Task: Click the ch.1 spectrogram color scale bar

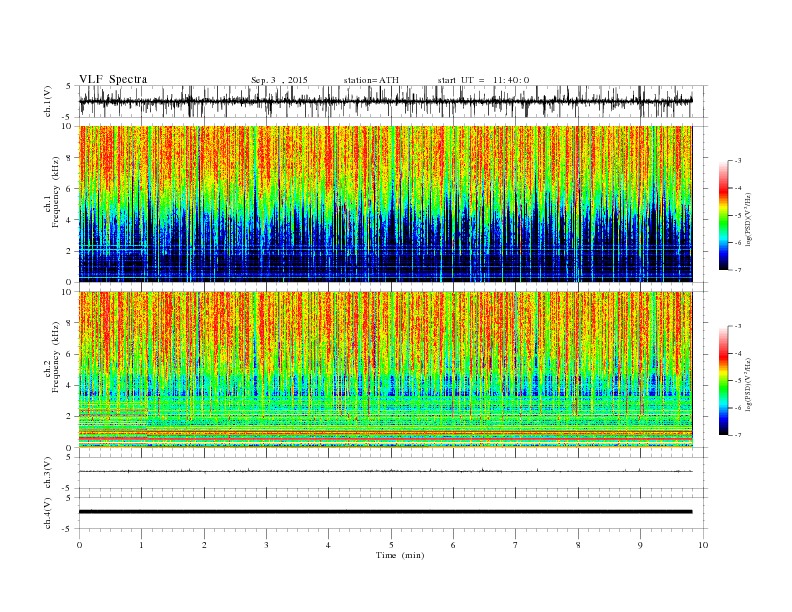Action: [x=723, y=216]
